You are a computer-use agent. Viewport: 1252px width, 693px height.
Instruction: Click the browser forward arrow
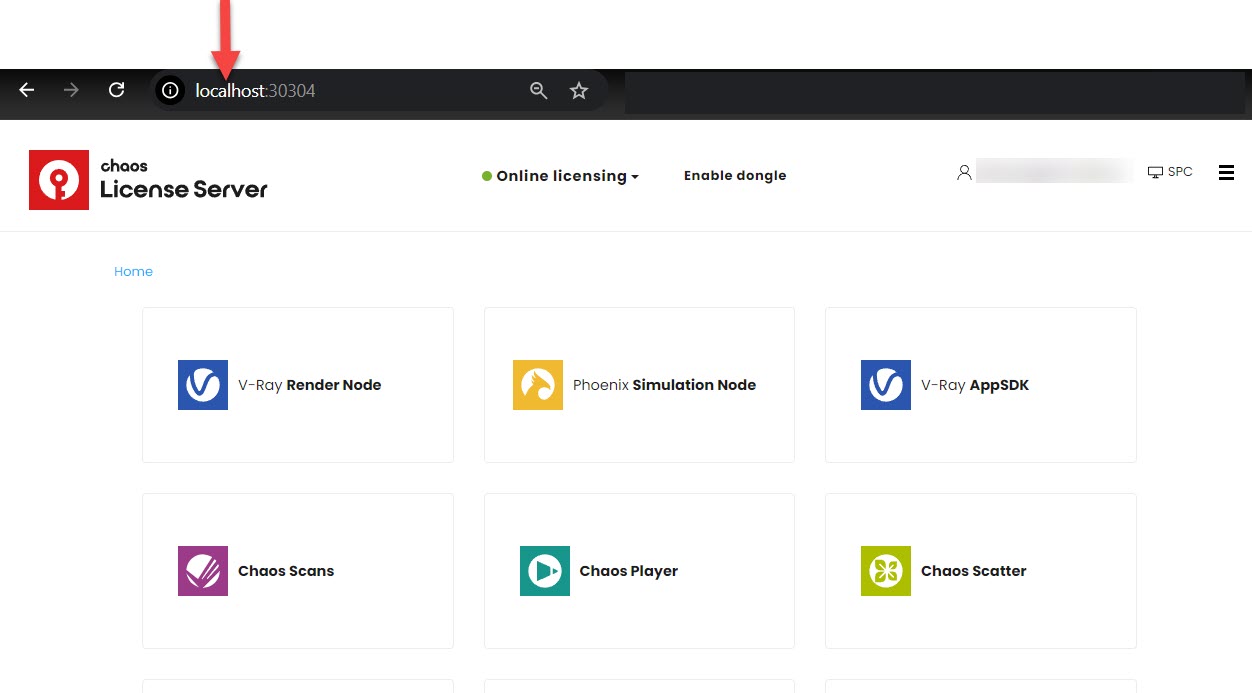[x=71, y=90]
